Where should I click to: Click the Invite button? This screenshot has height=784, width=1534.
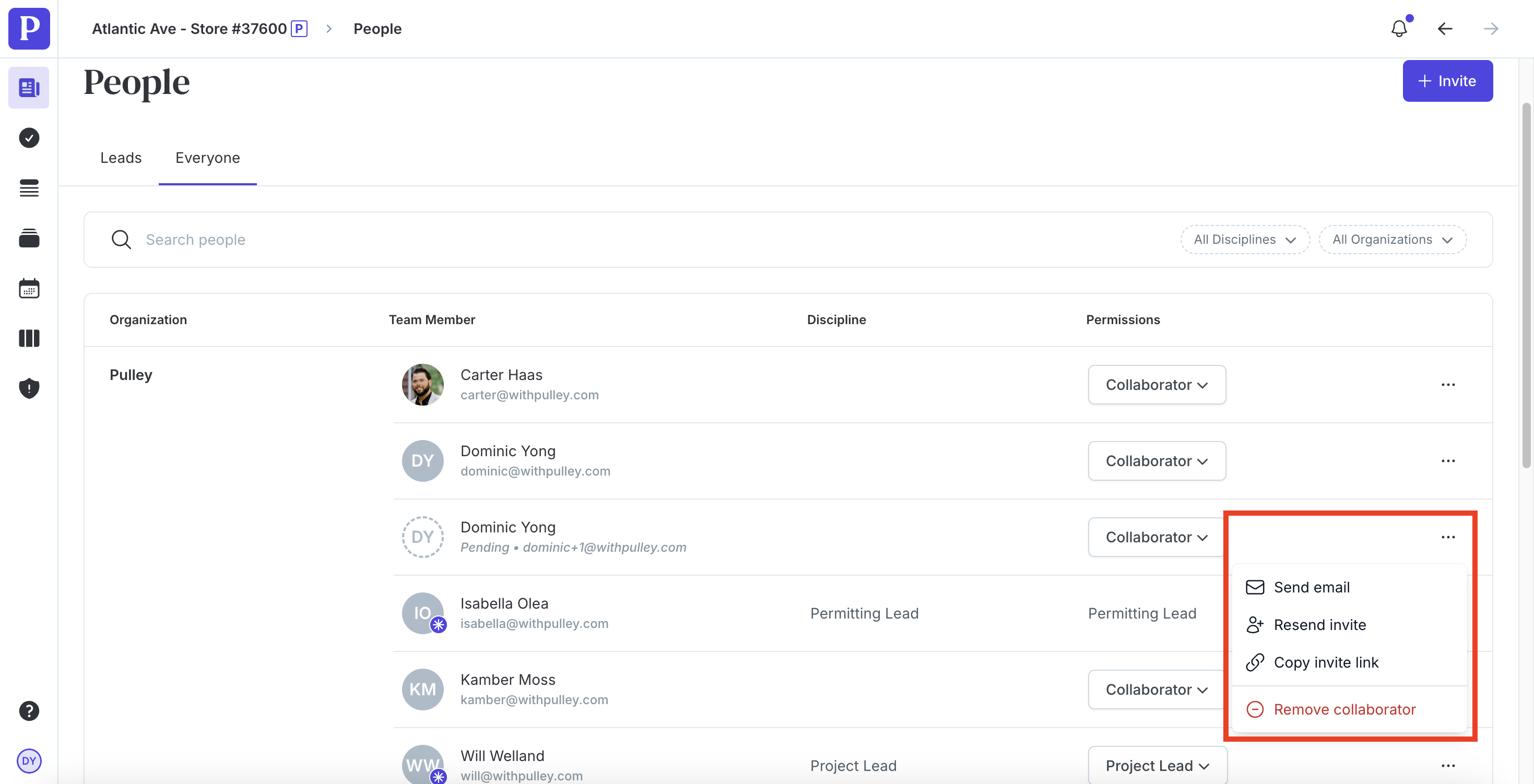[1447, 81]
